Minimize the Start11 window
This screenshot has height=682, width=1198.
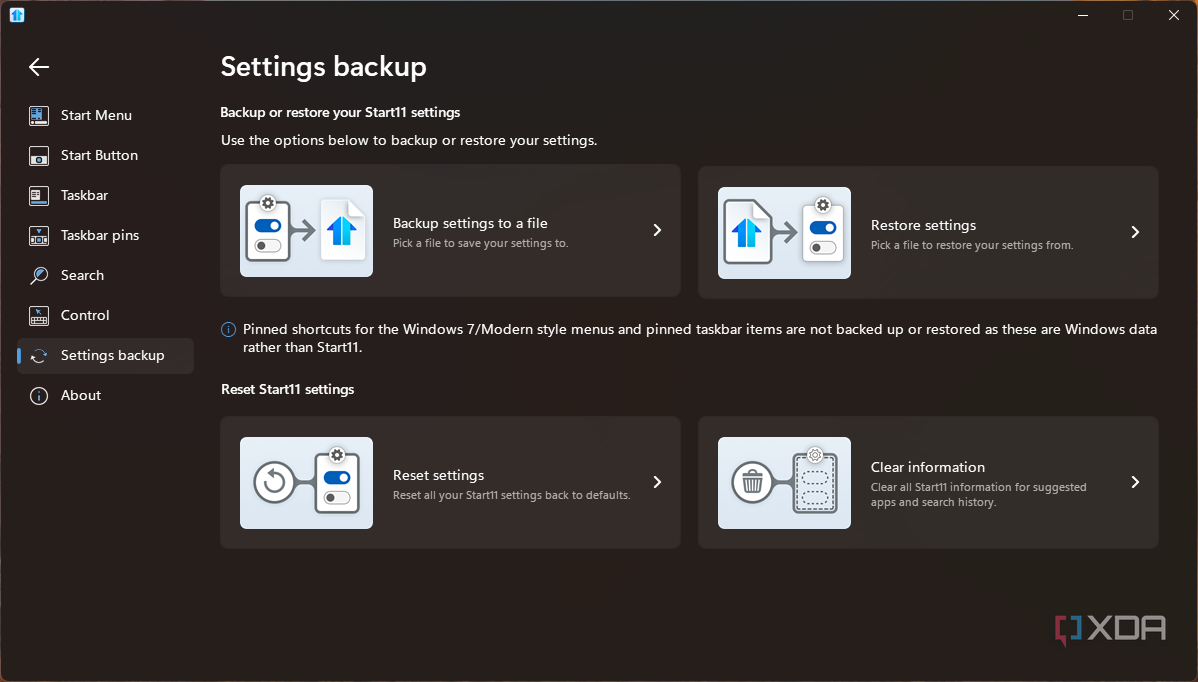click(x=1083, y=15)
